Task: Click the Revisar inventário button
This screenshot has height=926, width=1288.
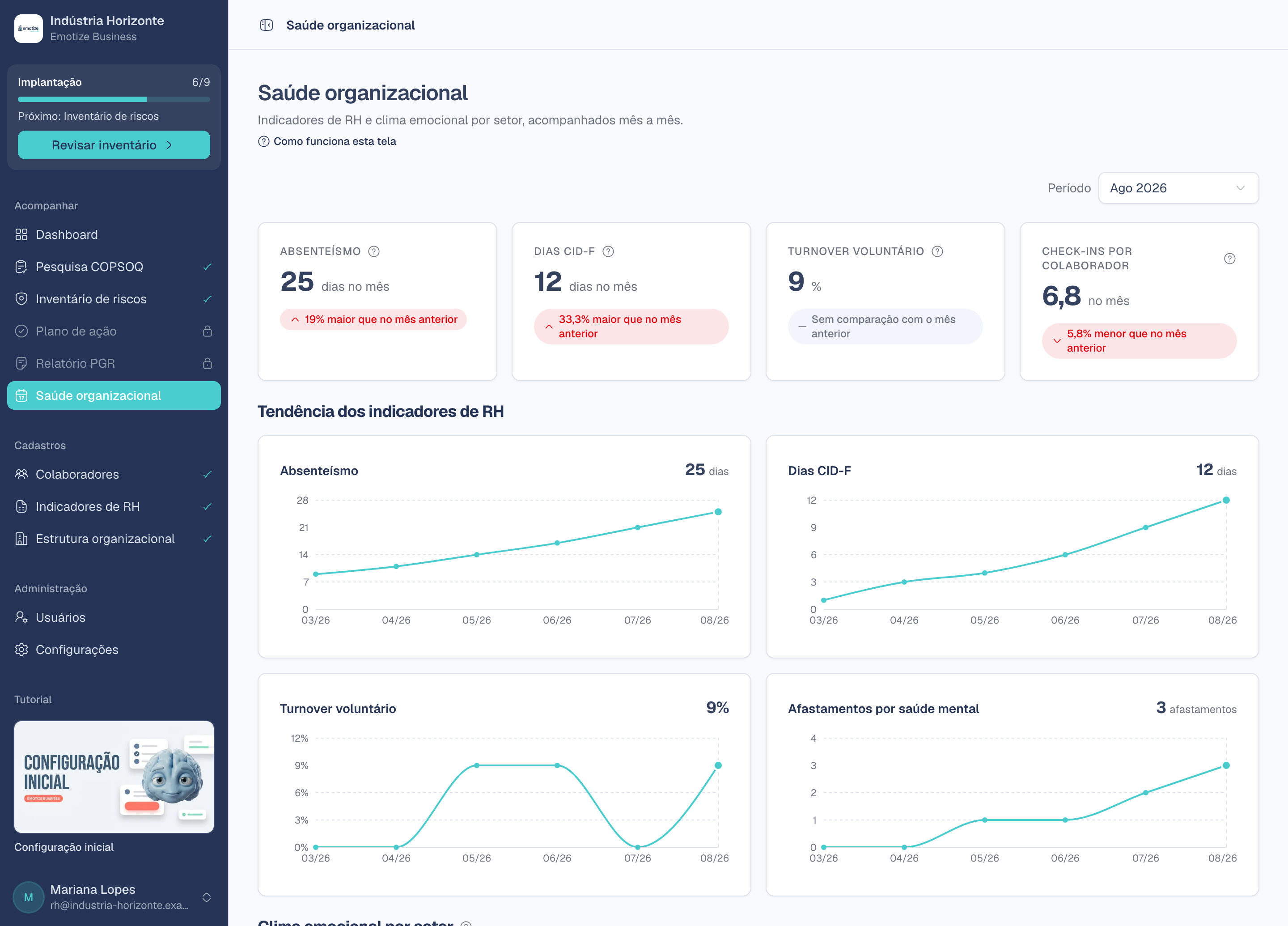Action: [114, 145]
